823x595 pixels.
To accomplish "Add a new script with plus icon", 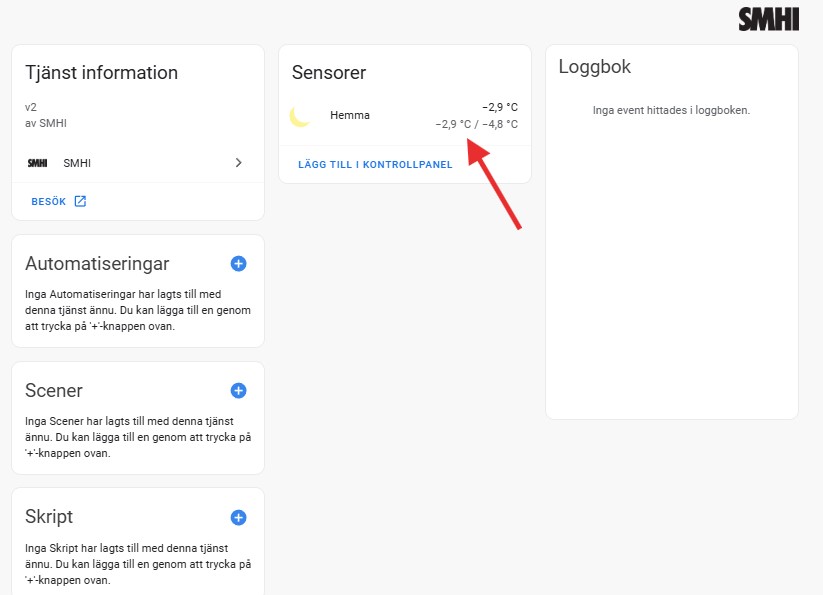I will click(238, 517).
